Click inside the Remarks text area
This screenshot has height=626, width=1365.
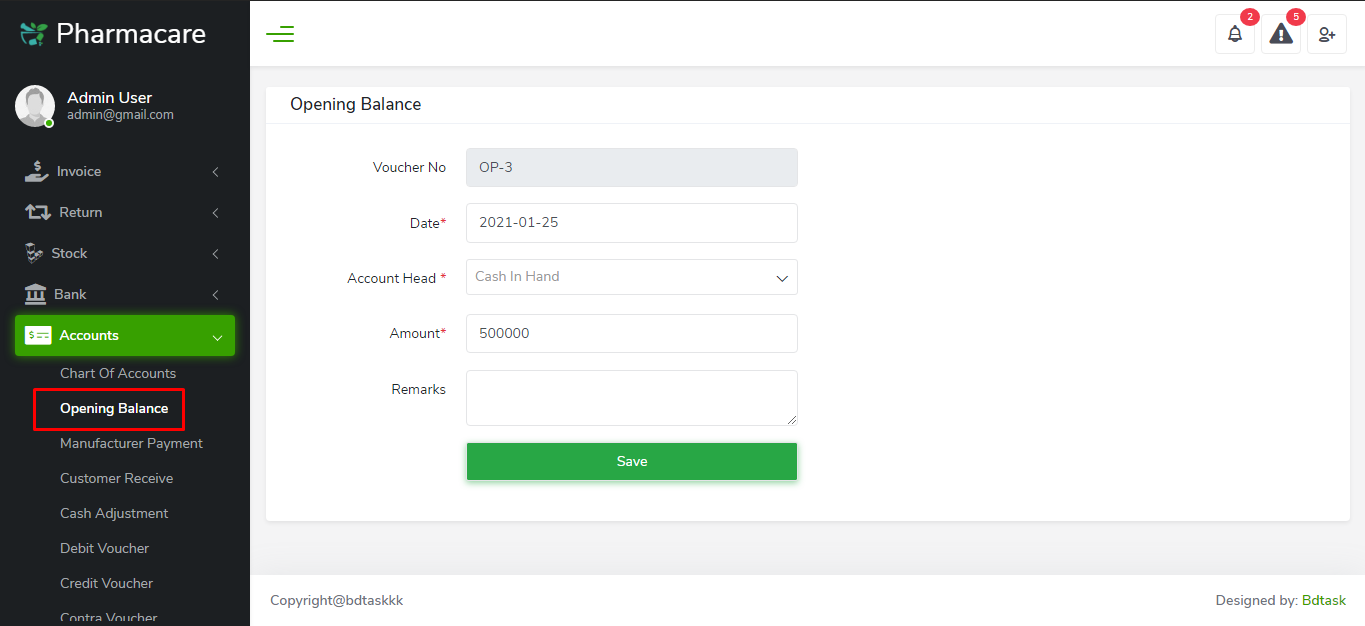(x=631, y=397)
